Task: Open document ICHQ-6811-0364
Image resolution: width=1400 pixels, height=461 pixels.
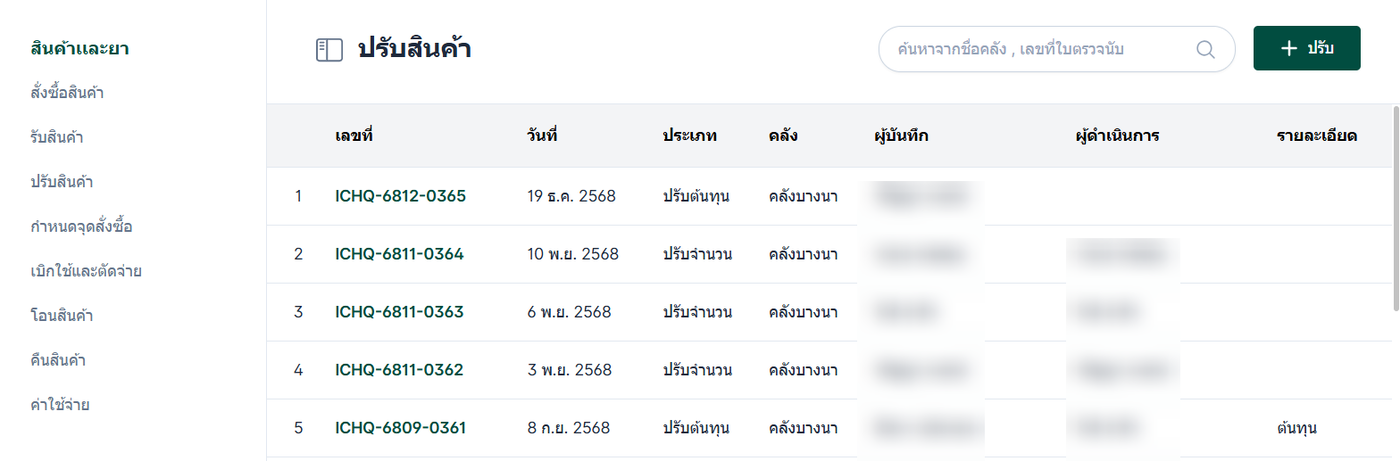Action: (399, 254)
